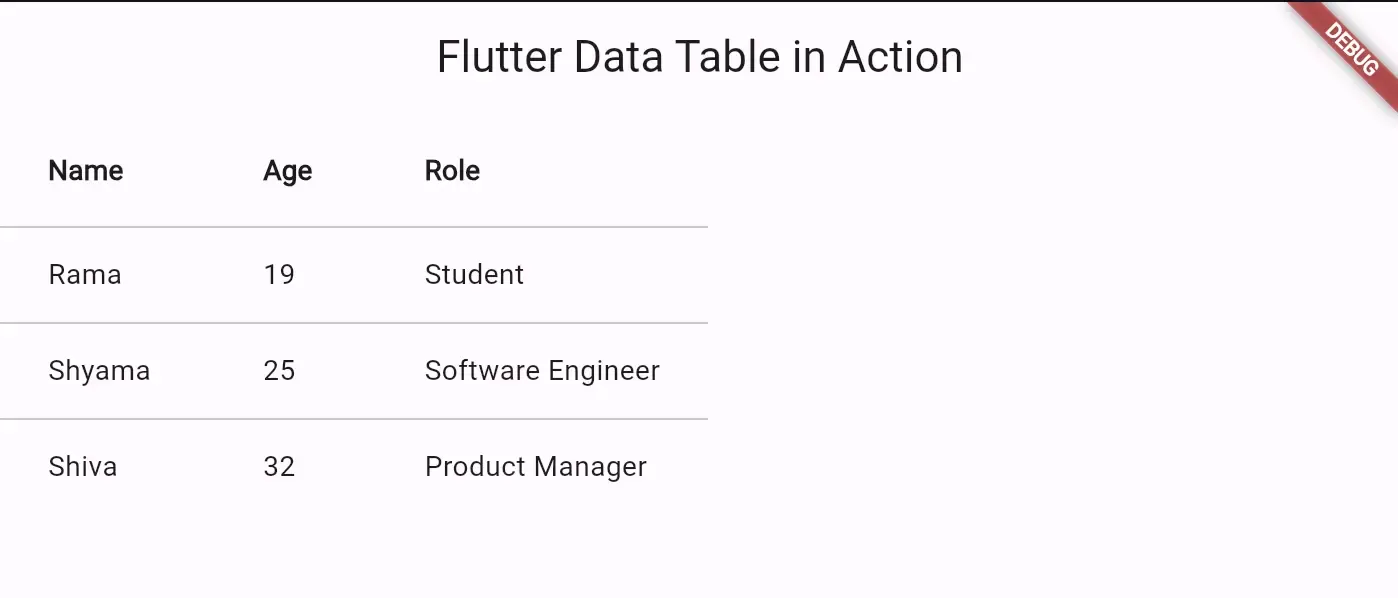This screenshot has width=1398, height=598.
Task: Select the age 32 cell
Action: click(279, 467)
